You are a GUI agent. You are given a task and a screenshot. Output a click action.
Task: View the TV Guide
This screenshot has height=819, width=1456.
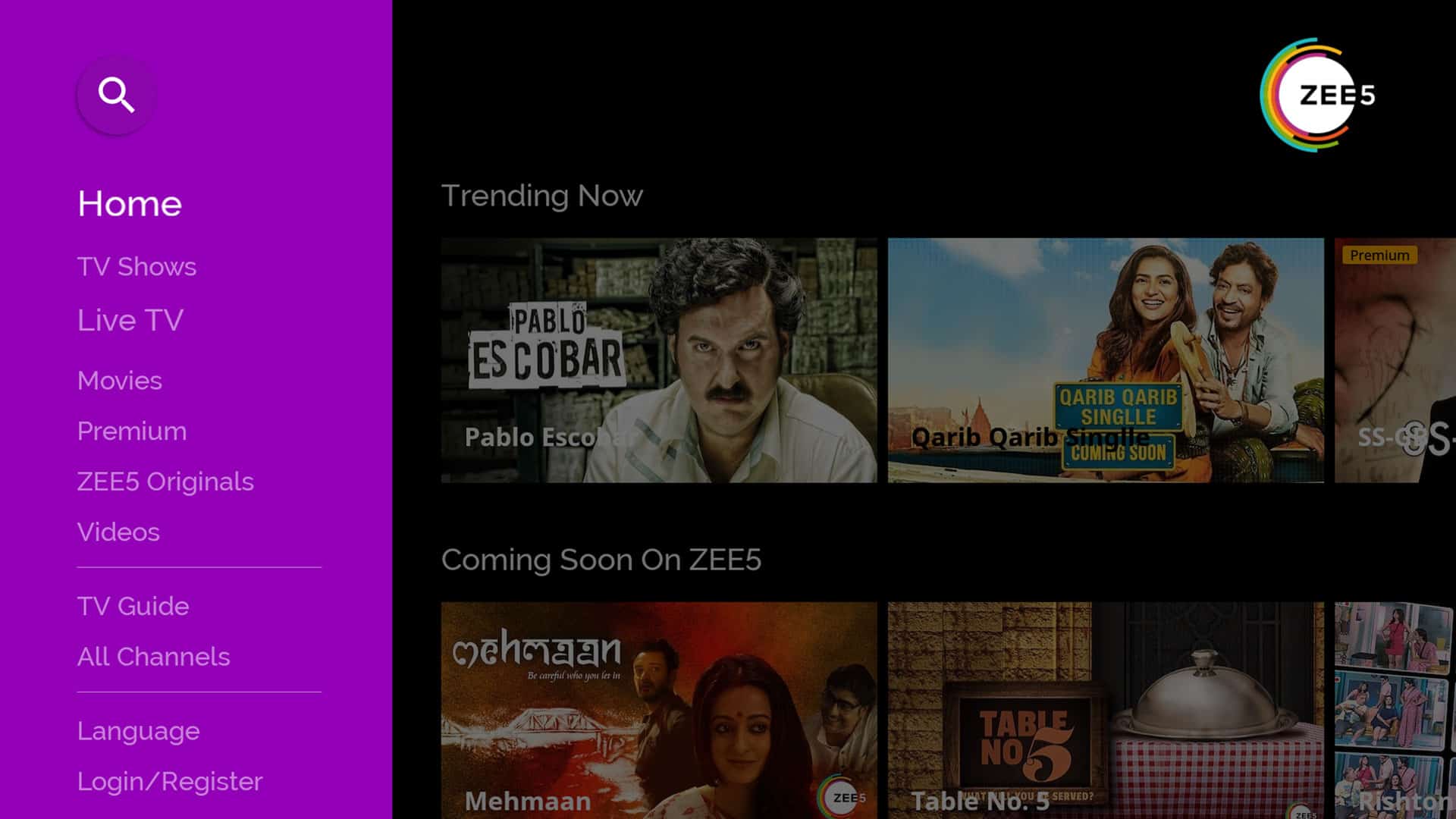pos(131,606)
